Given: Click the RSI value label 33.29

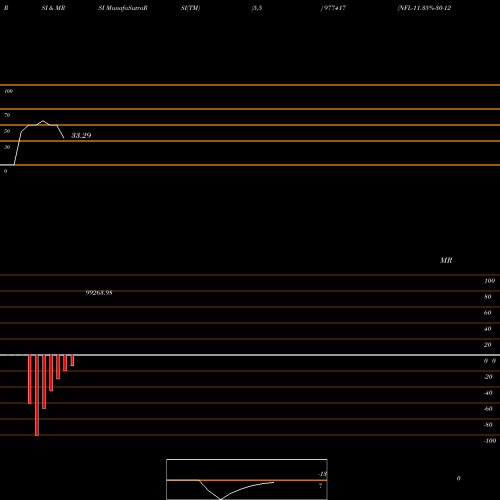Looking at the screenshot, I should 81,135.
